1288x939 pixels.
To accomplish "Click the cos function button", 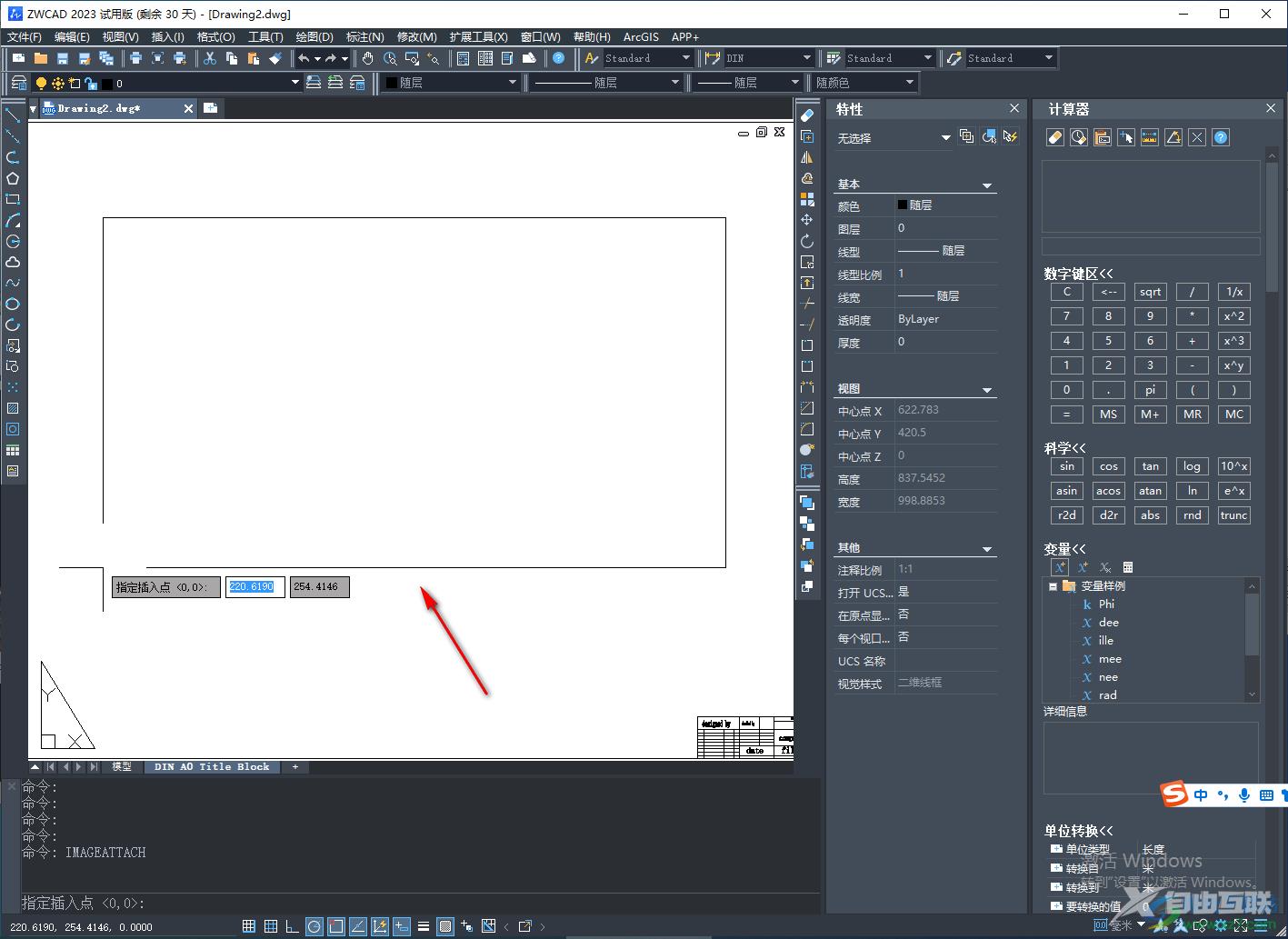I will (x=1108, y=466).
